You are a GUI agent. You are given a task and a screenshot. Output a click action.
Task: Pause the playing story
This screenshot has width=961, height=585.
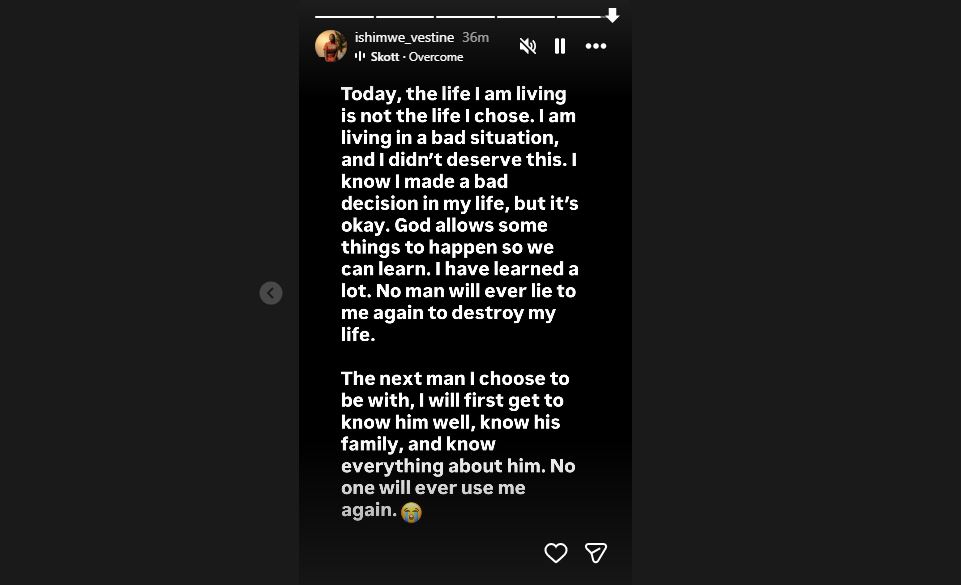point(560,46)
